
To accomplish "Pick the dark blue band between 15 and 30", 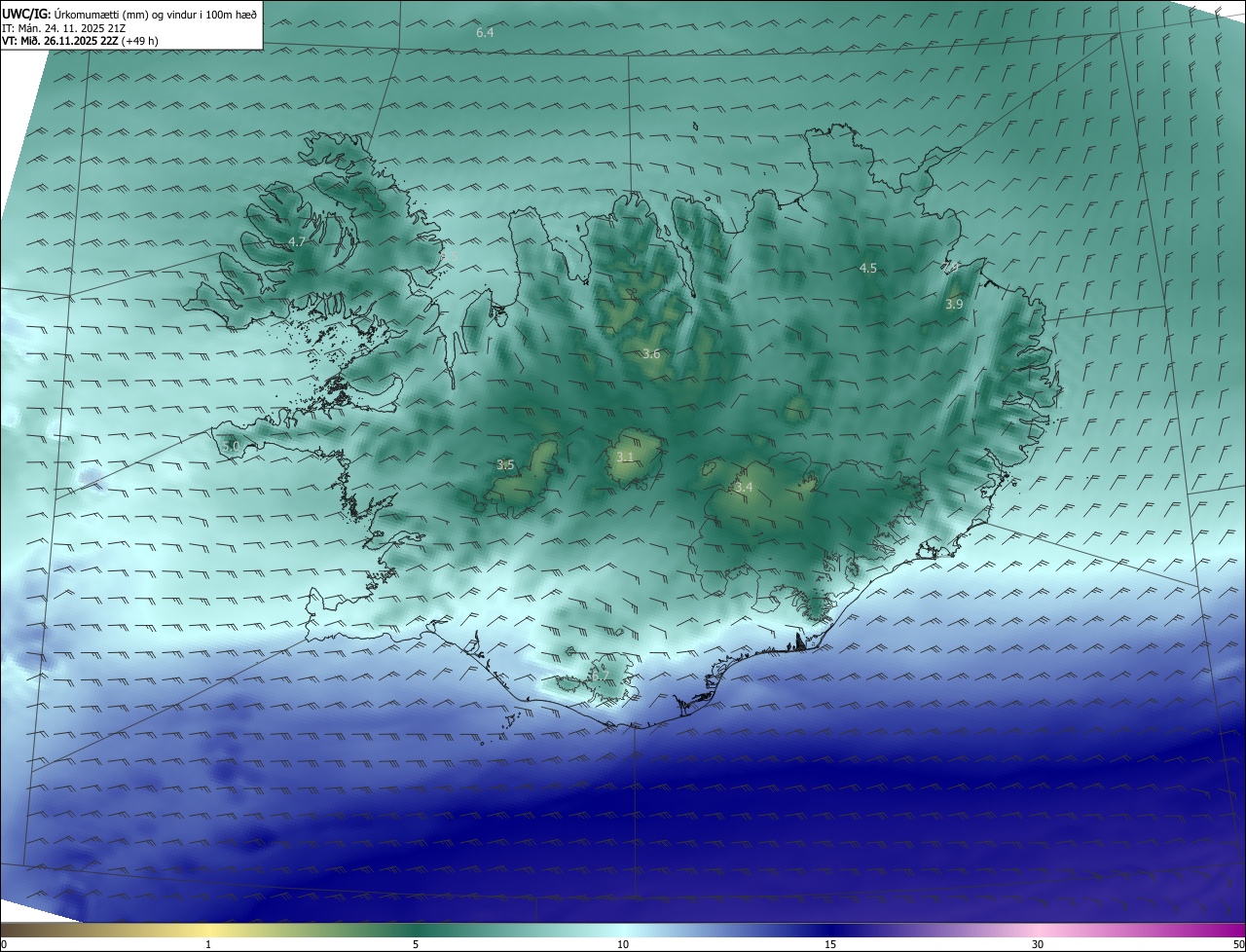I will point(934,930).
